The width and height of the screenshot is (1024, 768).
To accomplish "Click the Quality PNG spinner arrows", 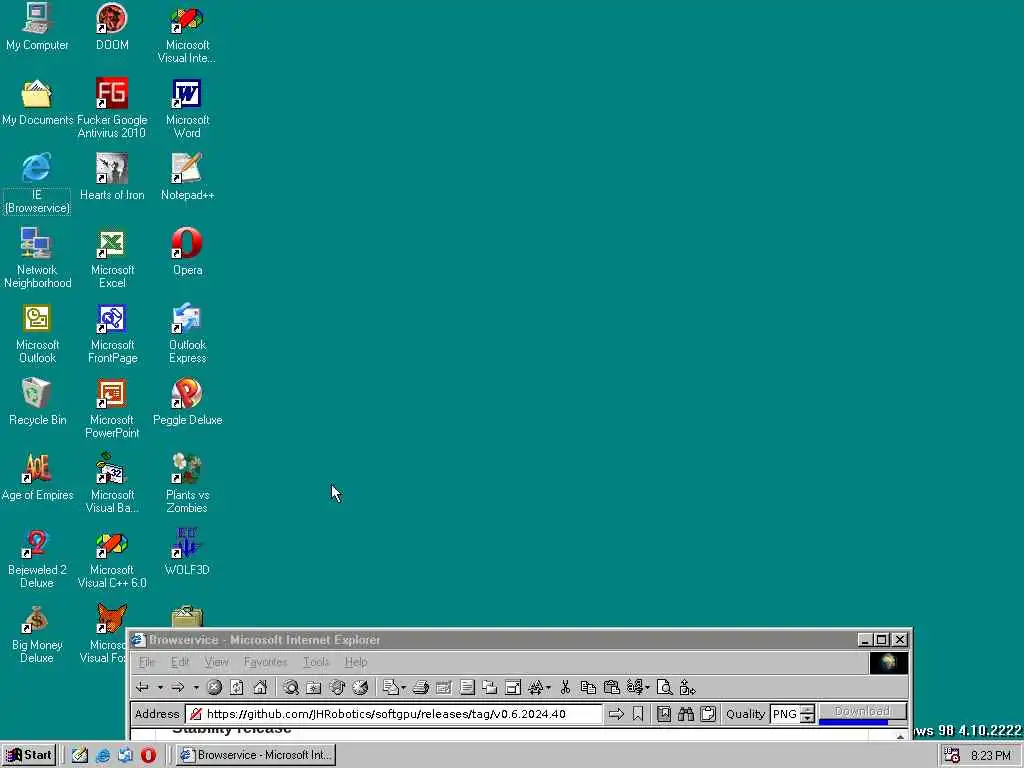I will point(808,714).
